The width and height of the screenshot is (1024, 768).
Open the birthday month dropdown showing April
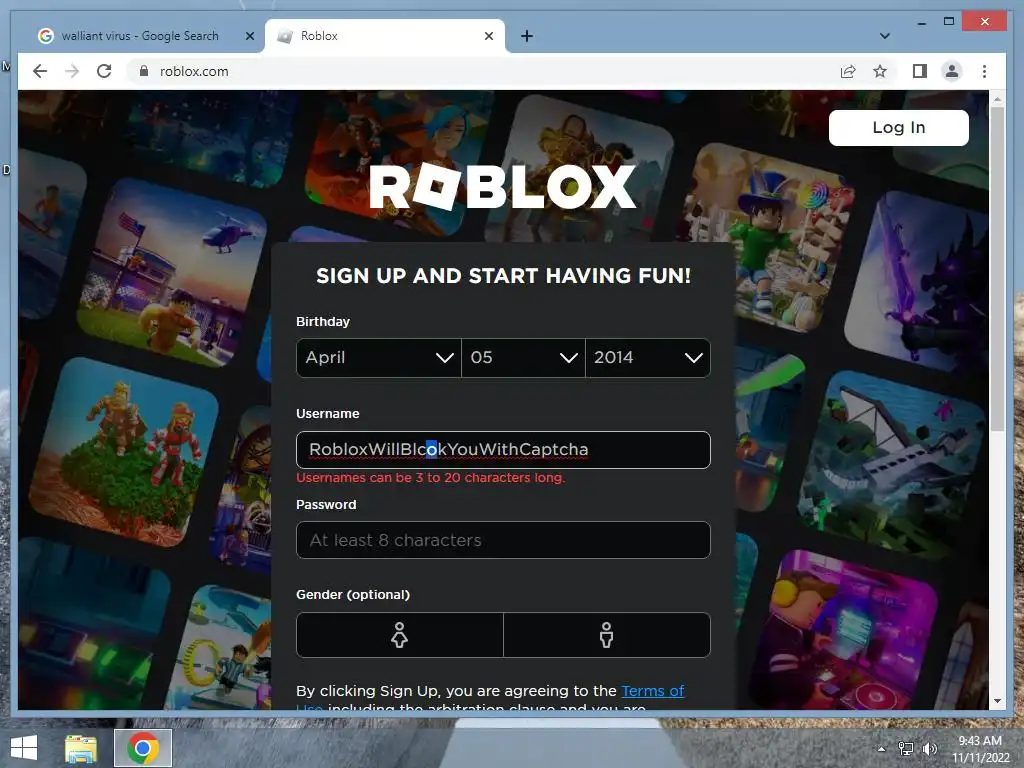[379, 358]
